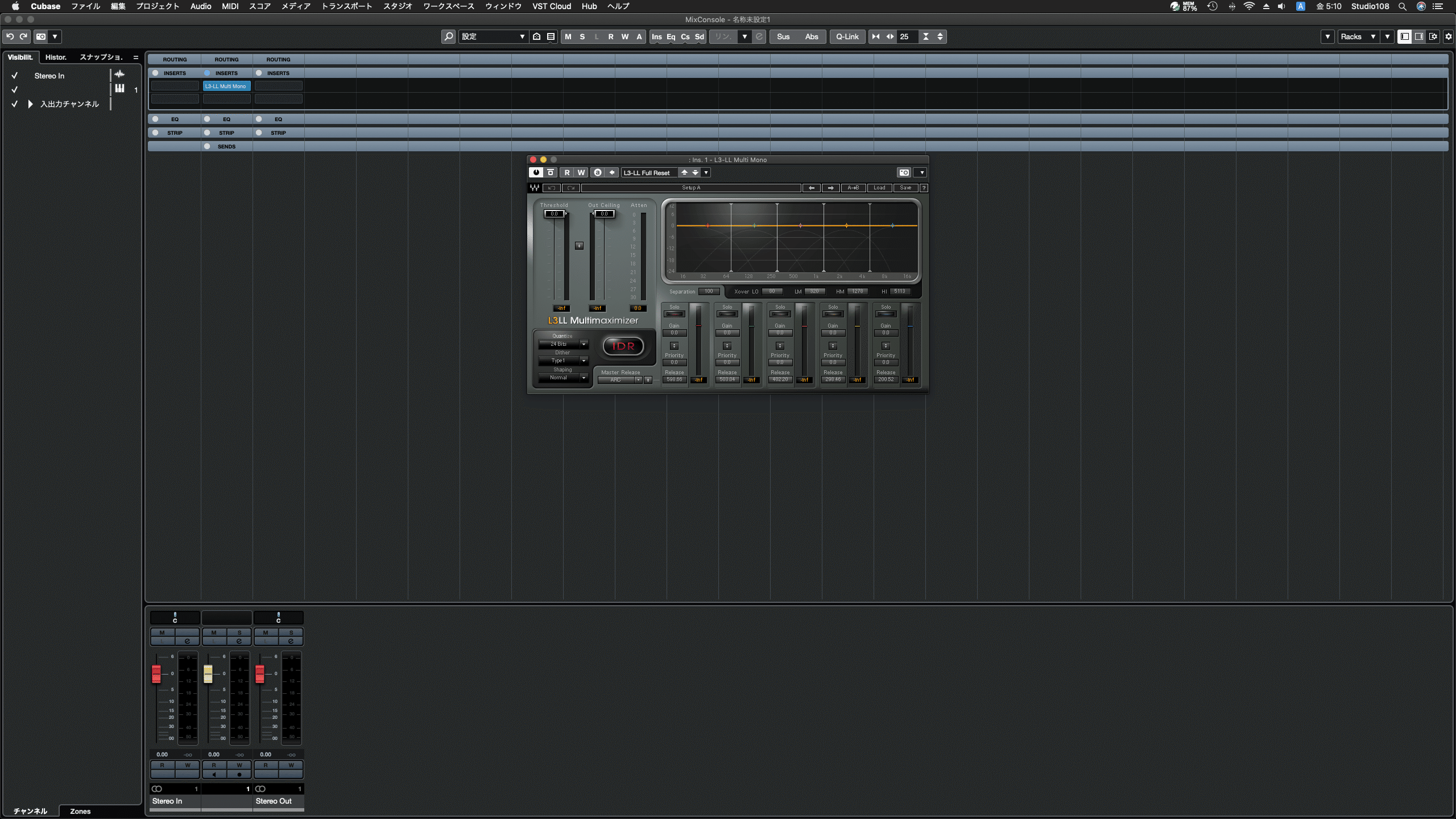
Task: Open the Quantize '24 Bits' dropdown
Action: (x=563, y=344)
